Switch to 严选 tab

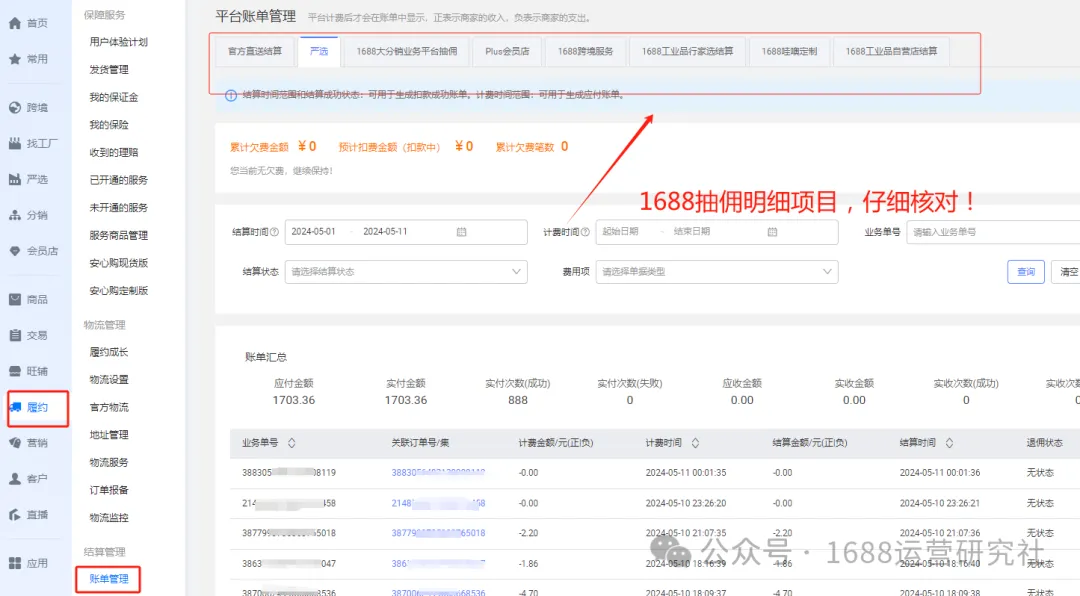319,52
